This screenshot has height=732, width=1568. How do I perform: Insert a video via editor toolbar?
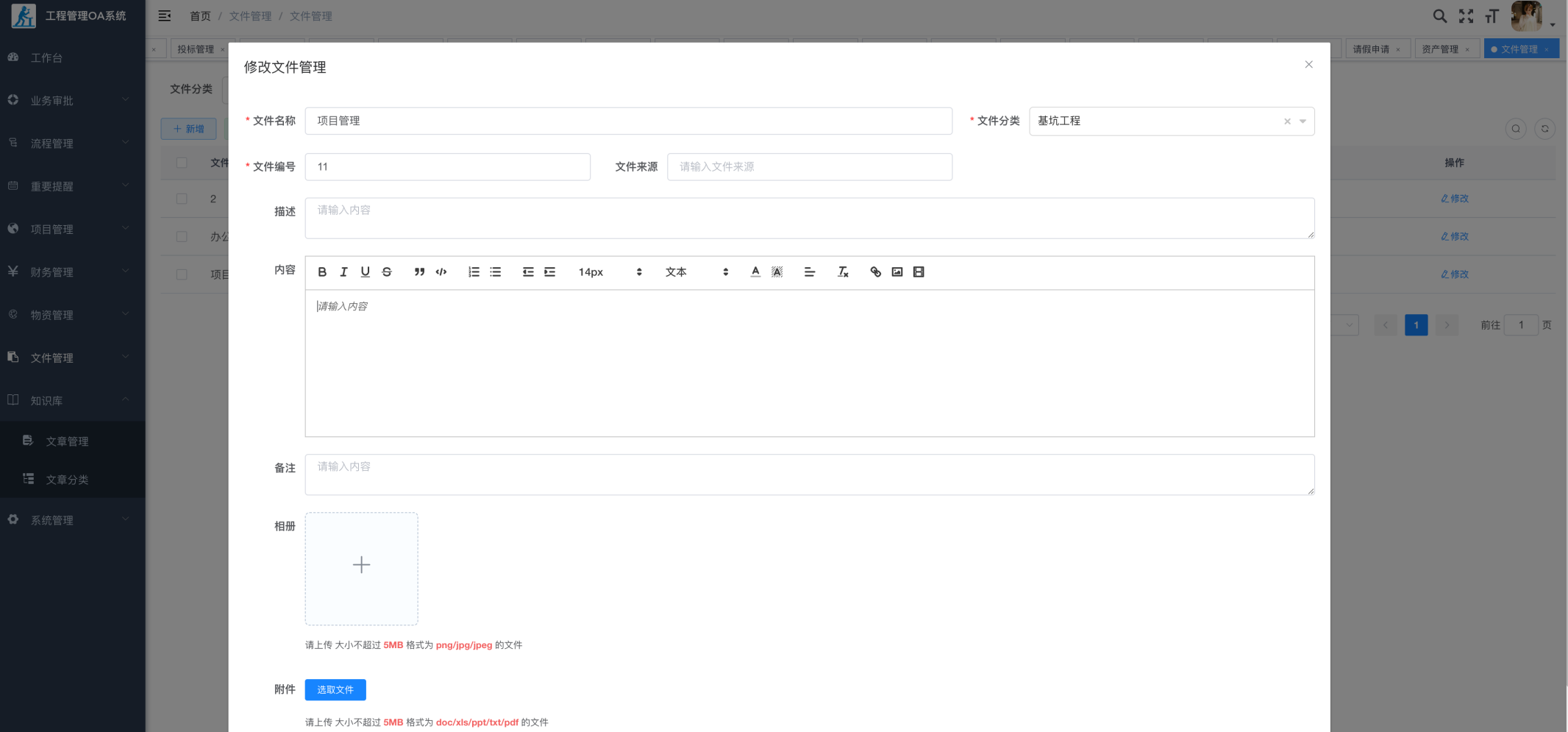click(x=919, y=272)
